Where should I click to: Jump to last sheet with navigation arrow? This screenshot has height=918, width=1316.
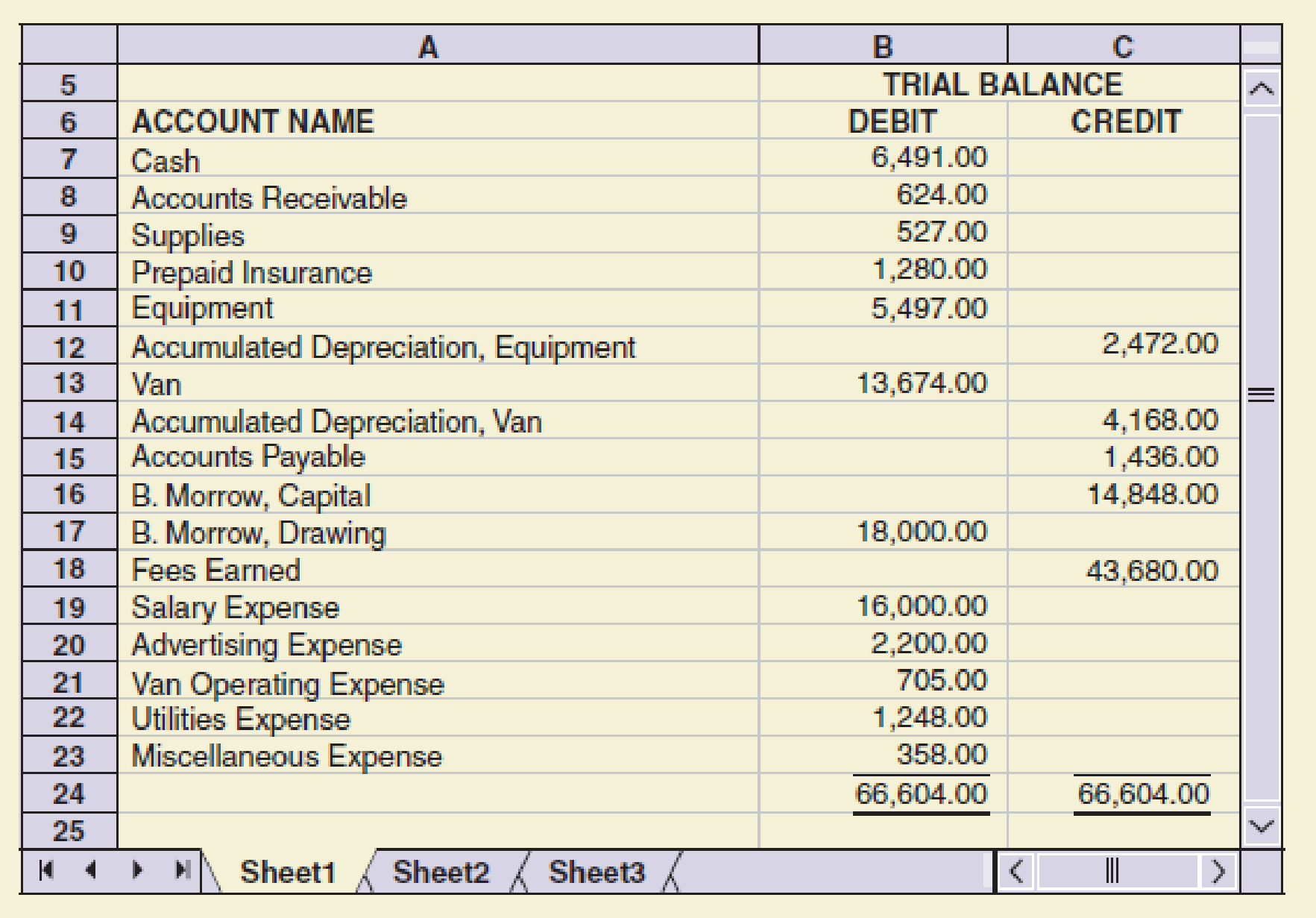[x=182, y=870]
